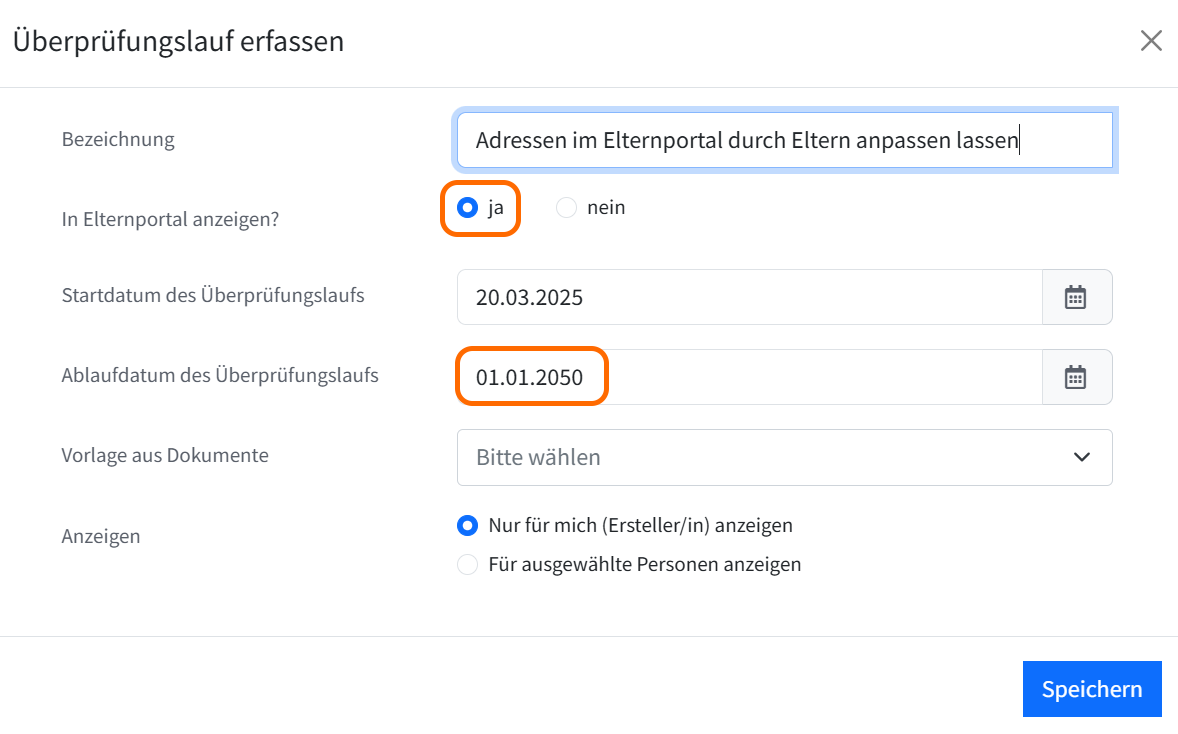Select "nein" for Elternportal display
Viewport: 1178px width, 734px height.
coord(567,208)
